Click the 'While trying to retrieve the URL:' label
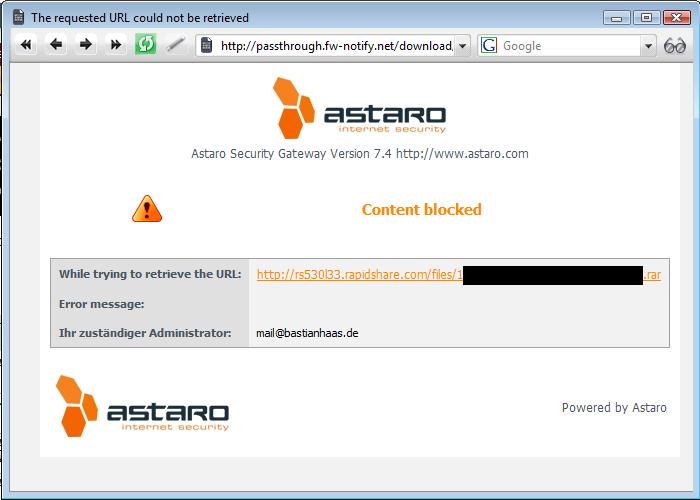The width and height of the screenshot is (700, 500). tap(150, 274)
